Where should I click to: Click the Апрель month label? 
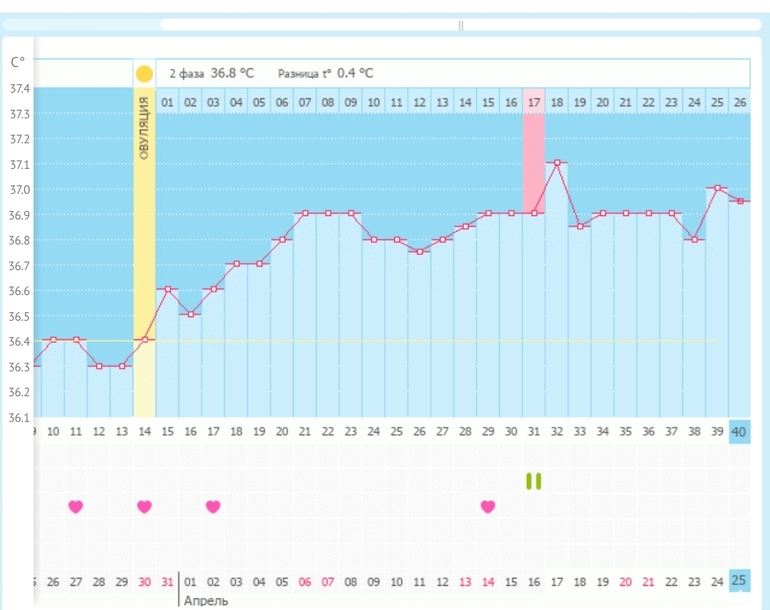(x=206, y=600)
